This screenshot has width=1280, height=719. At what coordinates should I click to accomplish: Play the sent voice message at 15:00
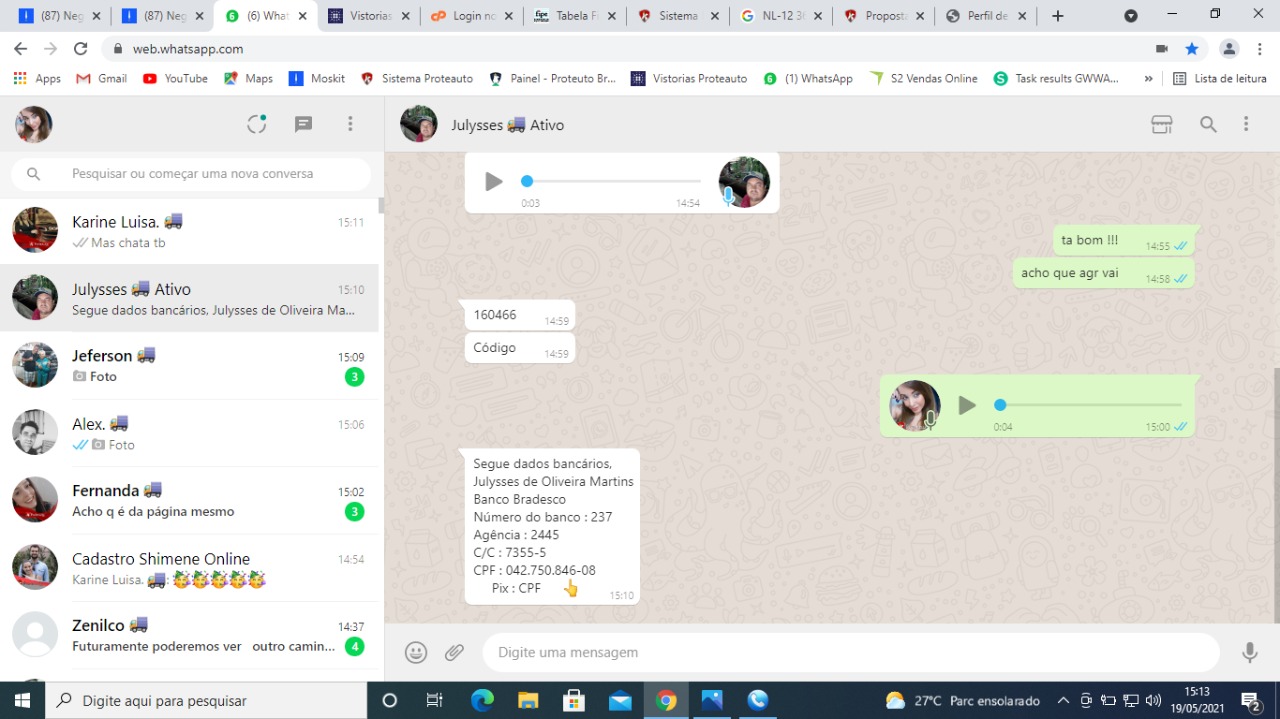(x=967, y=405)
